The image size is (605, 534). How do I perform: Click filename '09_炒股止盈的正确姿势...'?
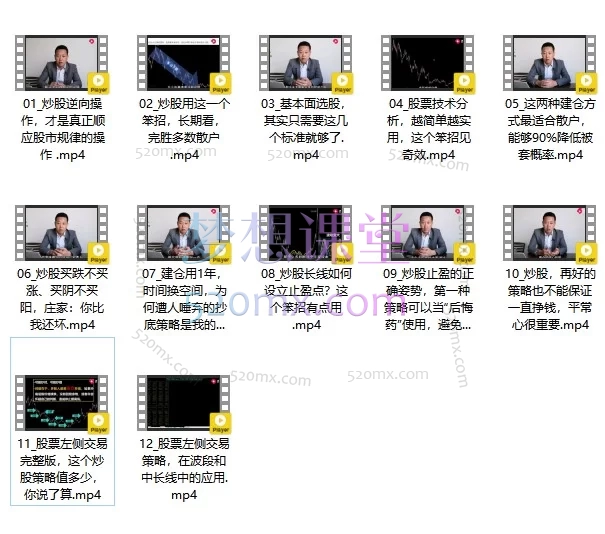click(x=428, y=299)
